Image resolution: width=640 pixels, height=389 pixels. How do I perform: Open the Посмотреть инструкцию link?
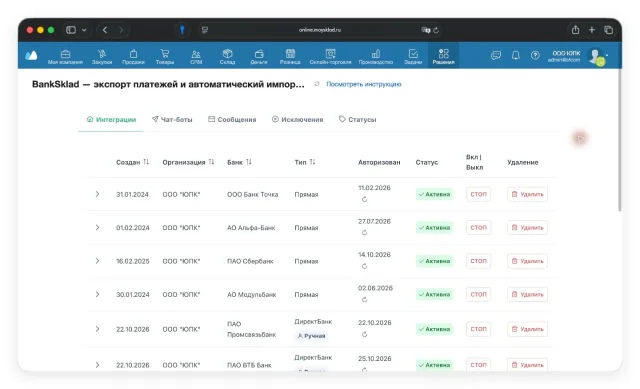click(x=364, y=84)
